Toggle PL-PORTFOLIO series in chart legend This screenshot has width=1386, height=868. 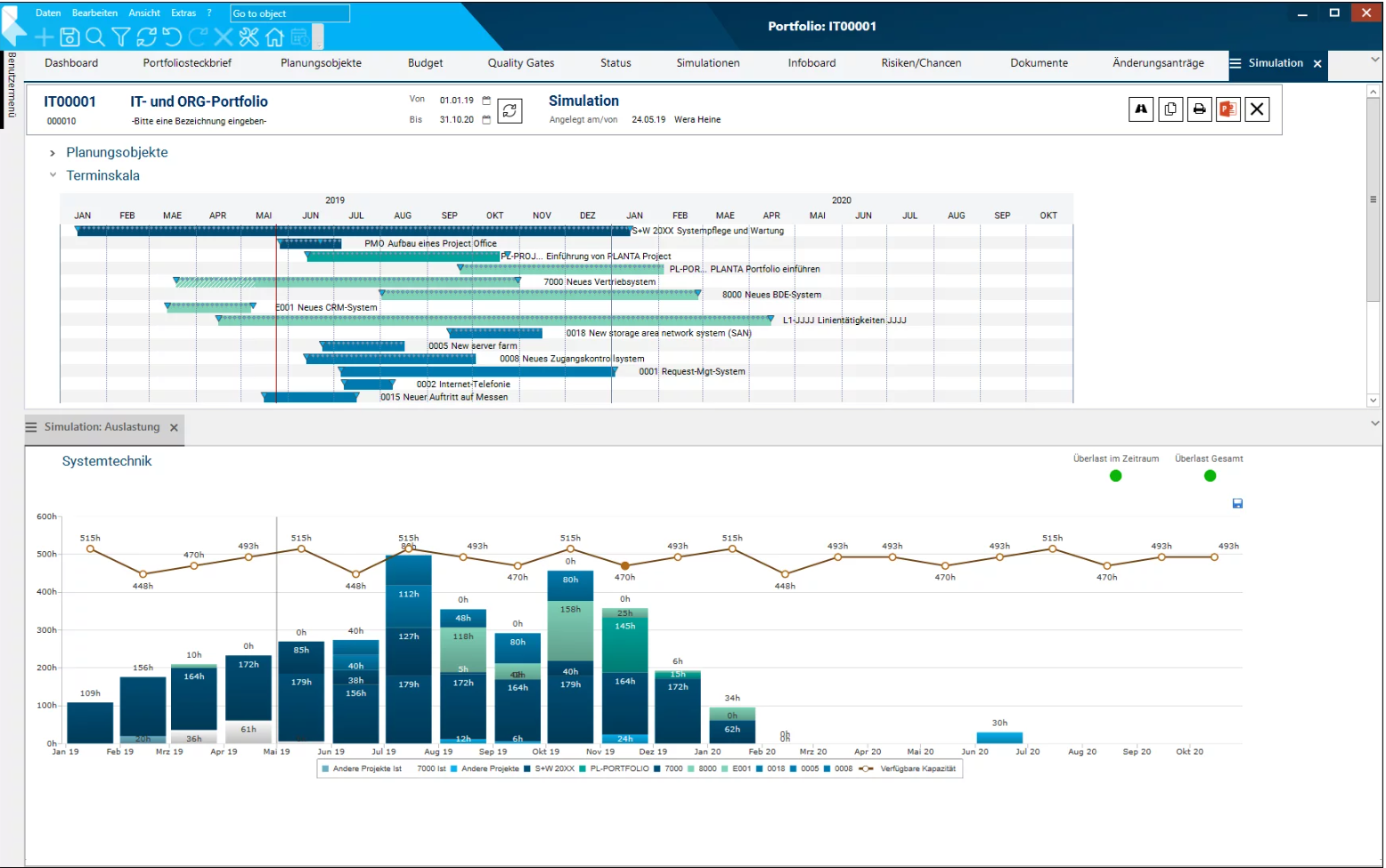pyautogui.click(x=618, y=769)
